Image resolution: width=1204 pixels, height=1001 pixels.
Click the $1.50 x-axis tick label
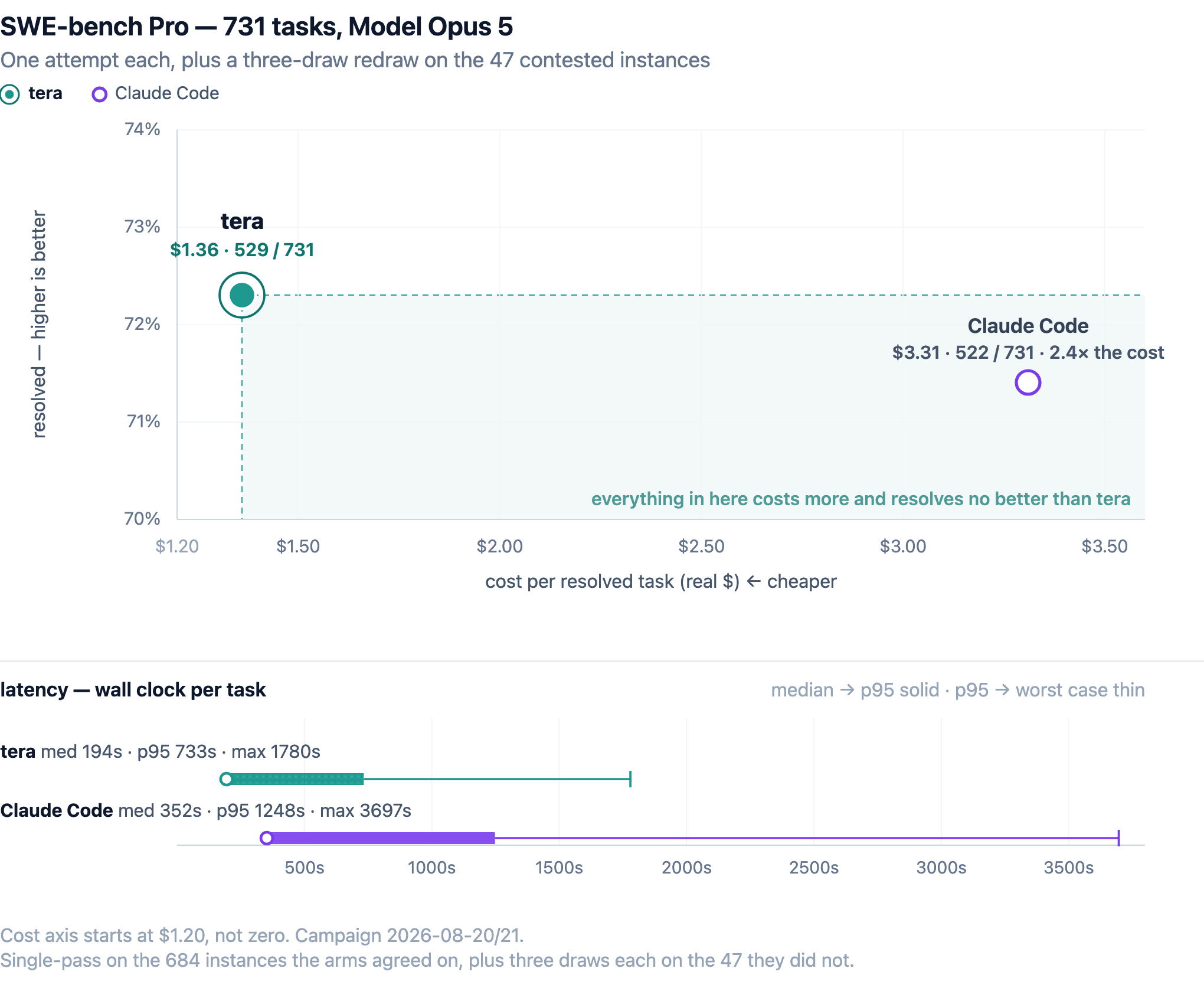click(x=298, y=547)
